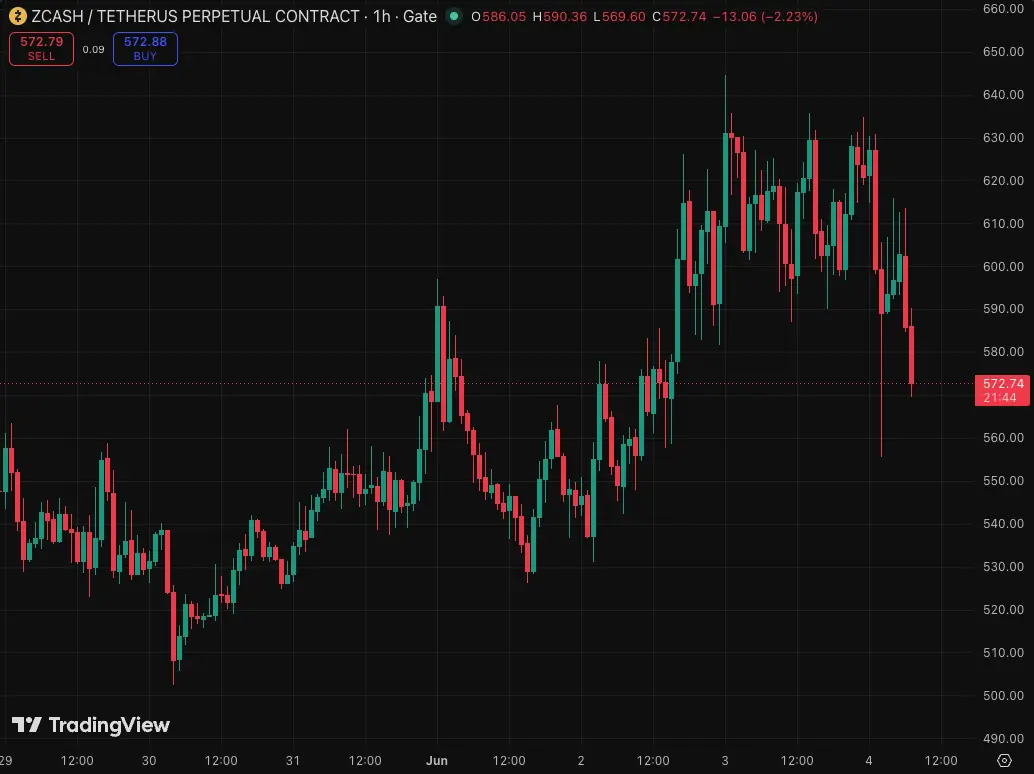Open chart settings gear icon
Image resolution: width=1034 pixels, height=774 pixels.
1004,760
